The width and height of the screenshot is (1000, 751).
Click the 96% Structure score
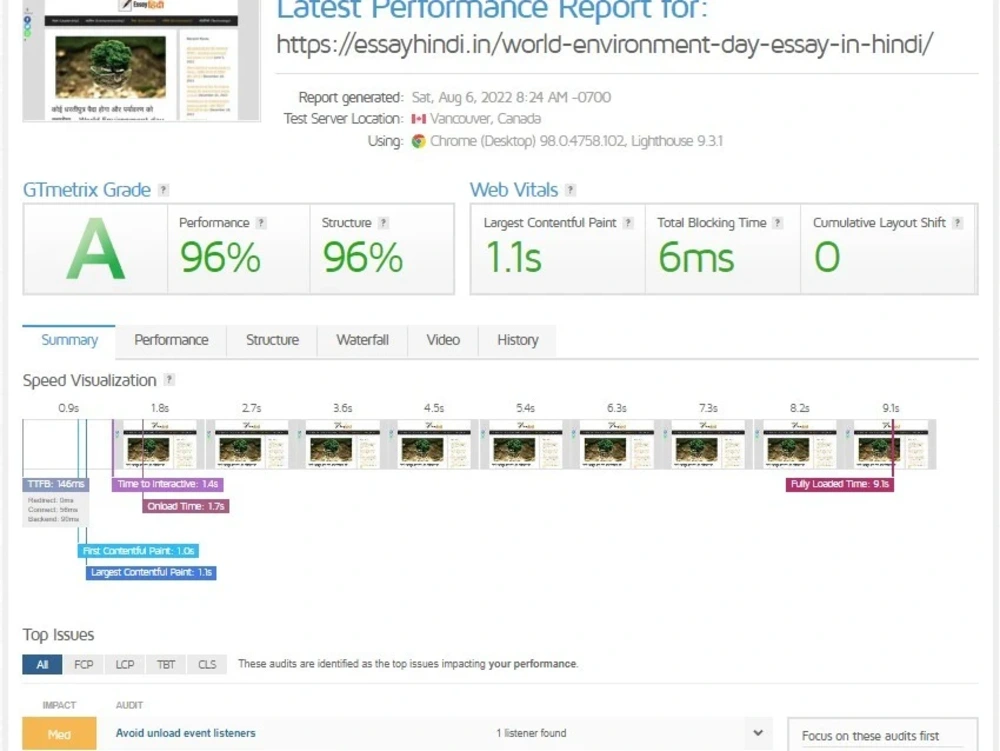point(363,258)
